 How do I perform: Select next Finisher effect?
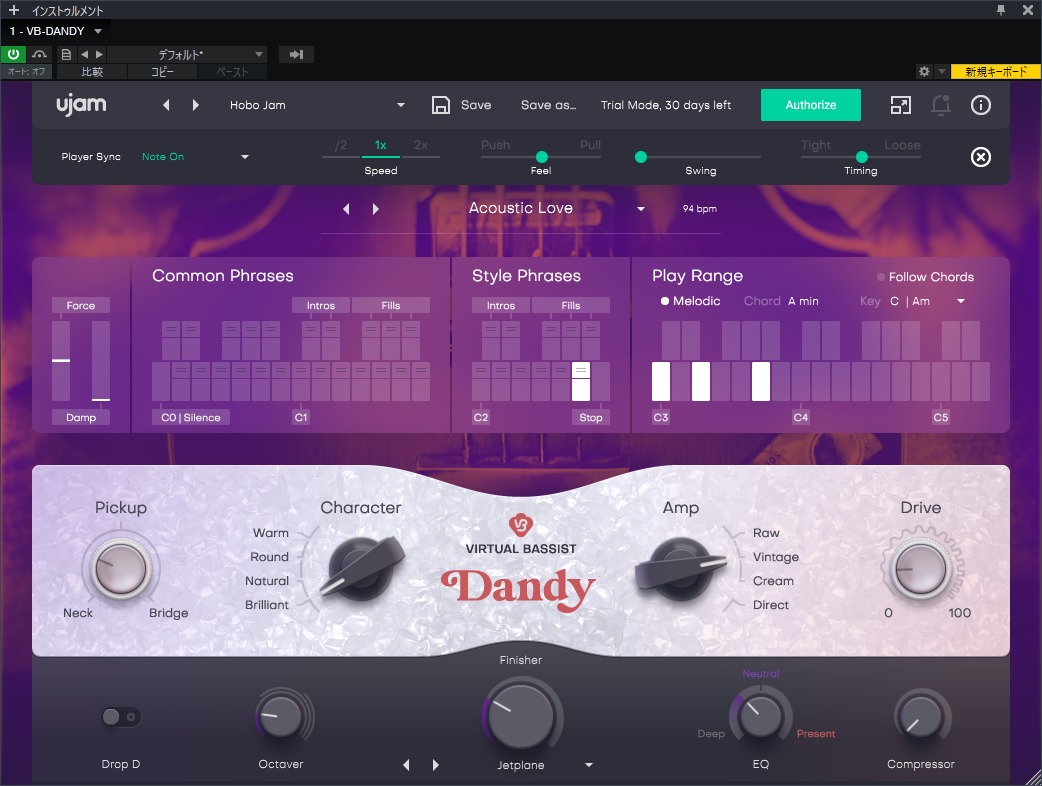tap(435, 765)
